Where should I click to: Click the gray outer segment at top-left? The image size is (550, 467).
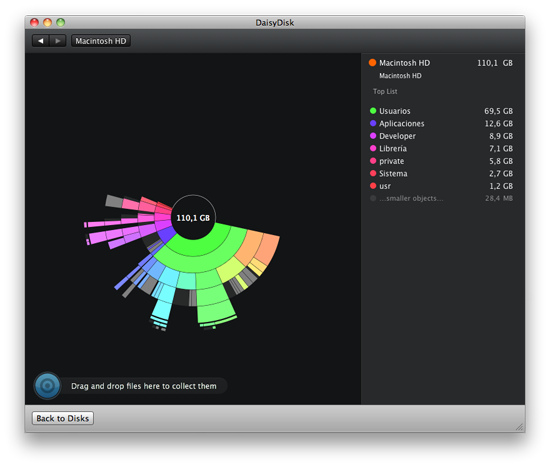tap(114, 201)
